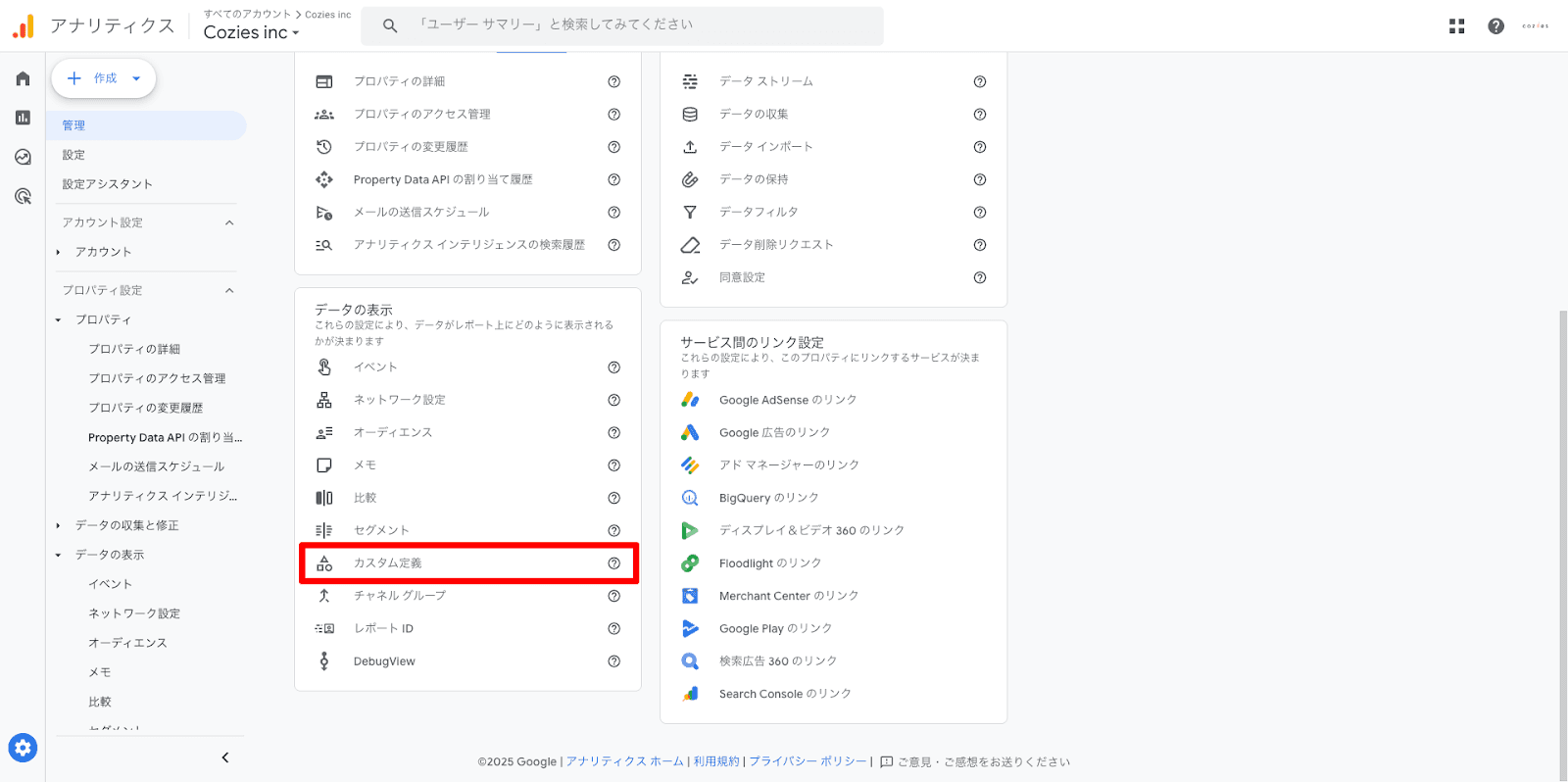Screen dimensions: 1568x782
Task: Click the search input field
Action: (622, 26)
